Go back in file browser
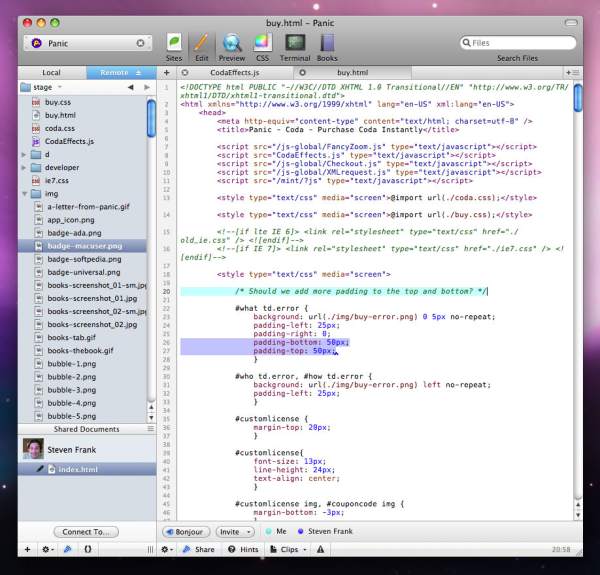The width and height of the screenshot is (600, 575). (130, 88)
